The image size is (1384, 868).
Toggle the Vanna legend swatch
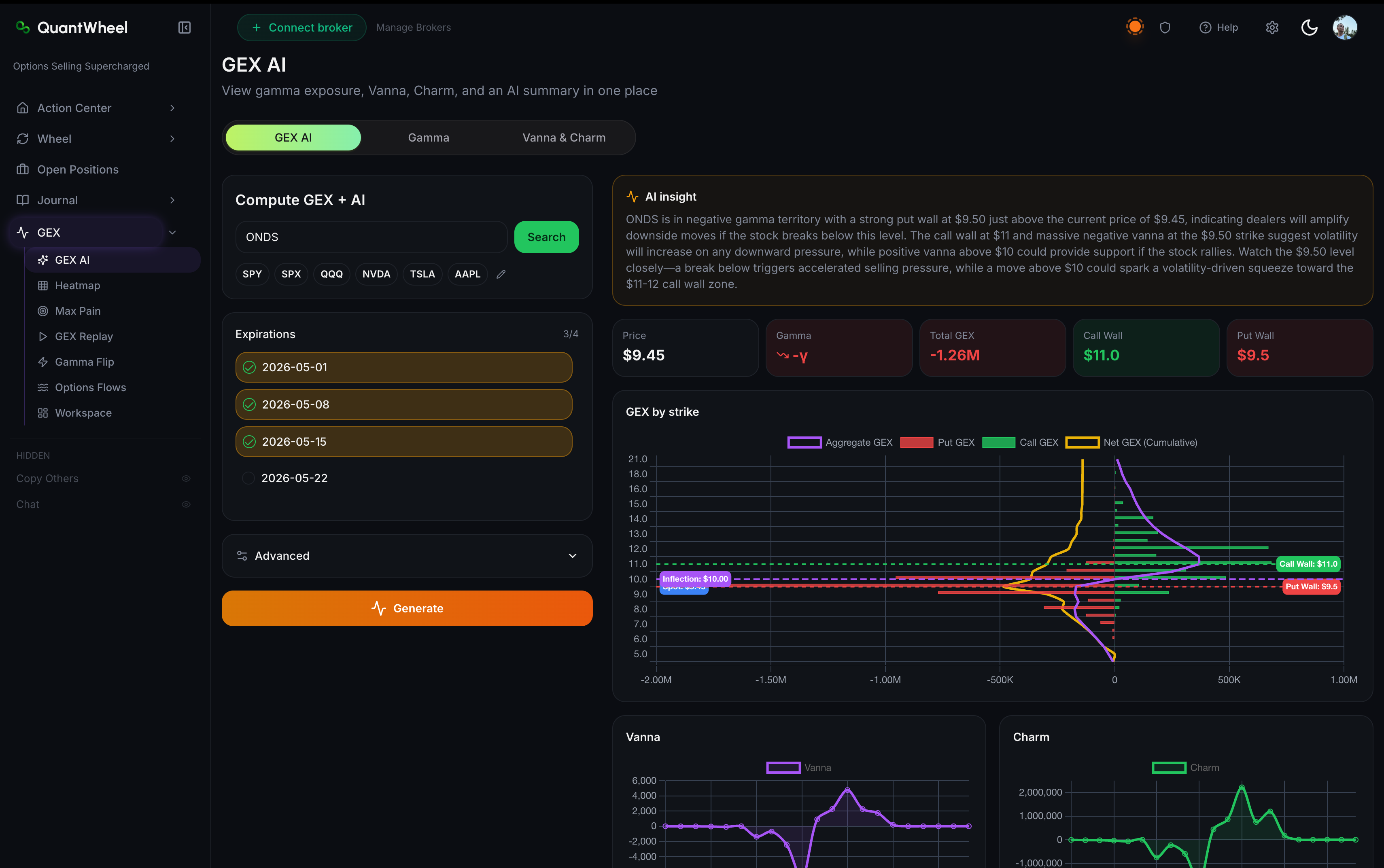783,768
